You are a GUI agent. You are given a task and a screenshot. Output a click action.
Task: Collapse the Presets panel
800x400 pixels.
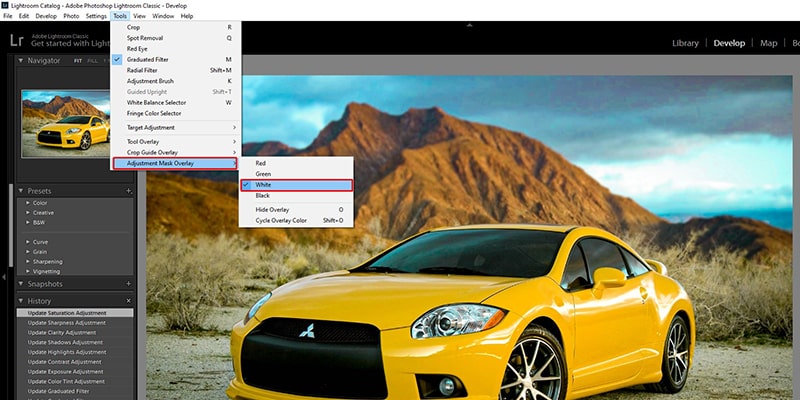[21, 191]
